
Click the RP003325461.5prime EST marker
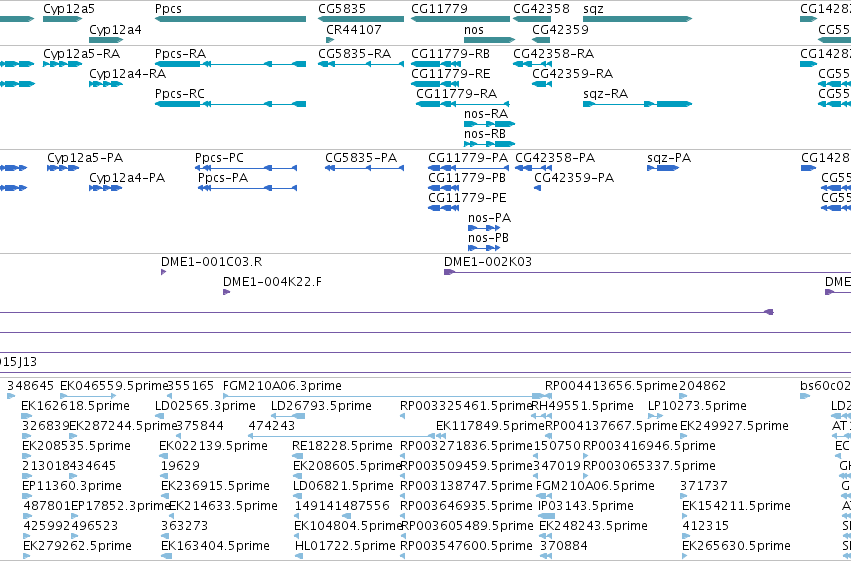(402, 416)
